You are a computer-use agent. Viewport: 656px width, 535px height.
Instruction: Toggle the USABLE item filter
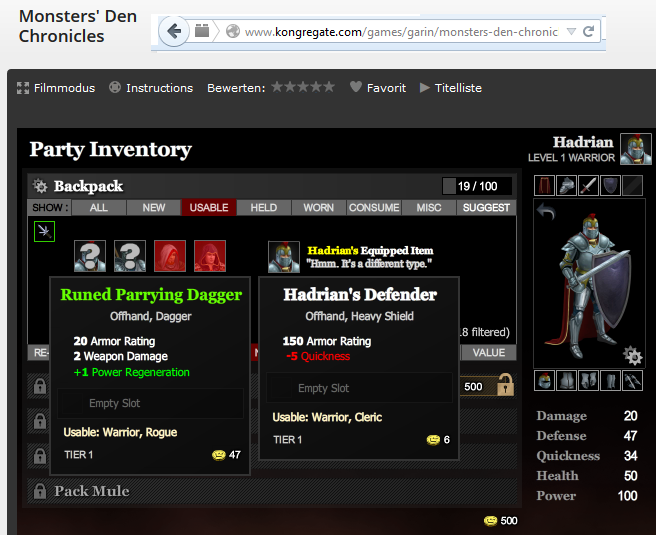click(x=208, y=208)
